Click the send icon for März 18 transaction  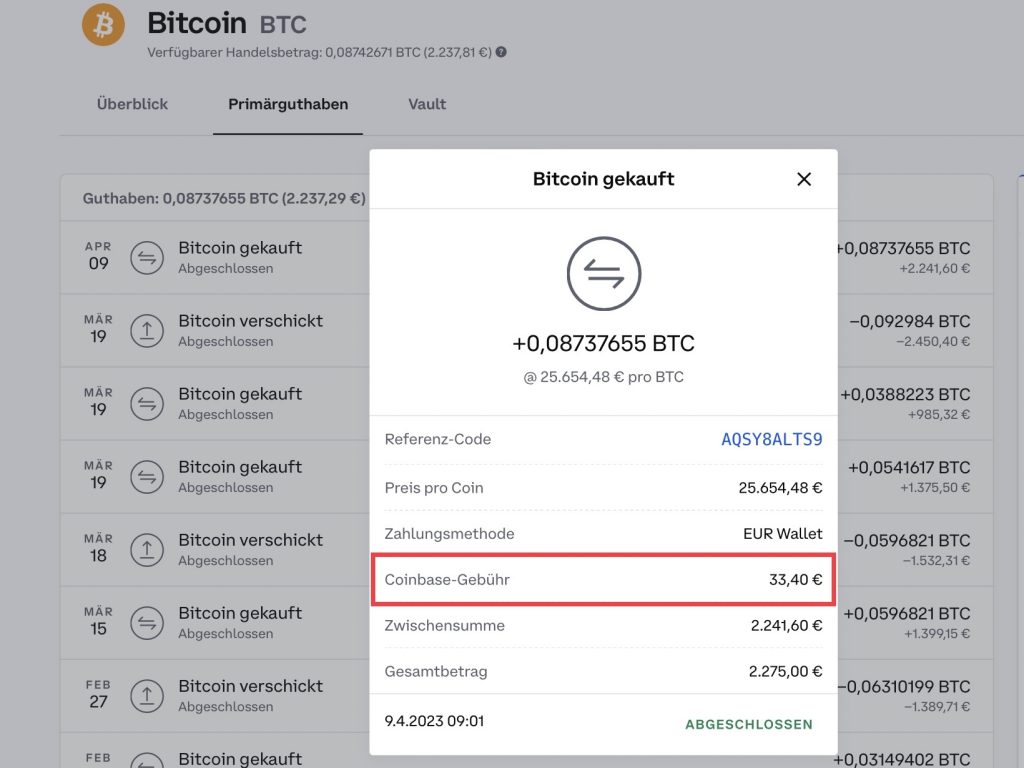coord(147,550)
